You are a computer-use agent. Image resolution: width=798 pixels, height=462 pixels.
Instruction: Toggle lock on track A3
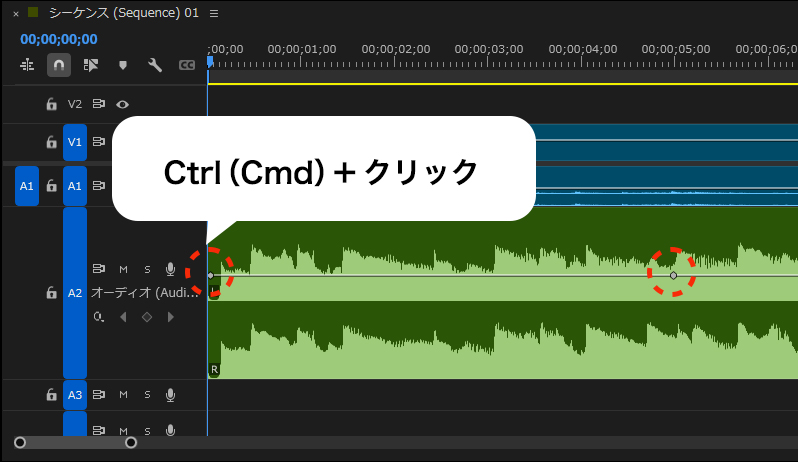tap(51, 394)
